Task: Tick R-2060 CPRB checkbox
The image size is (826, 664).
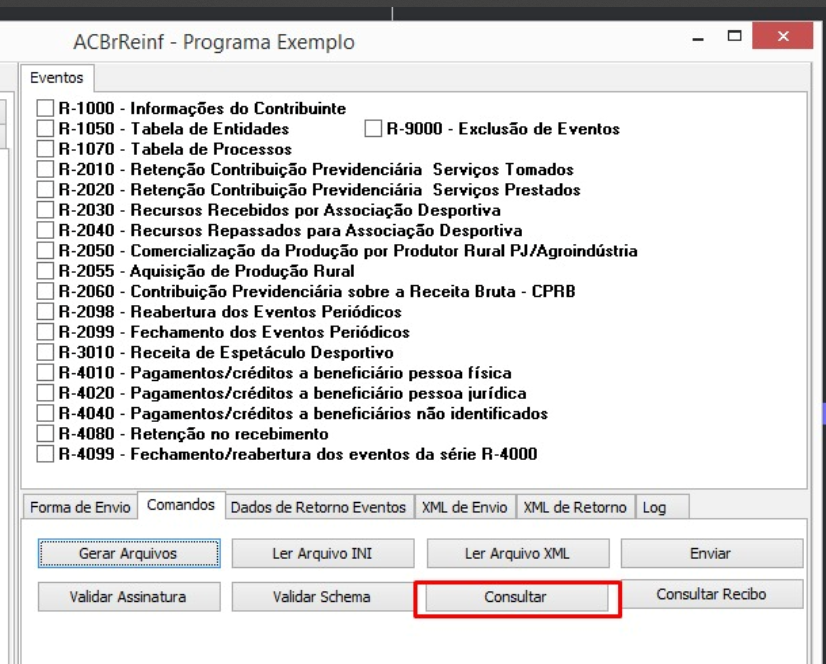Action: [45, 291]
